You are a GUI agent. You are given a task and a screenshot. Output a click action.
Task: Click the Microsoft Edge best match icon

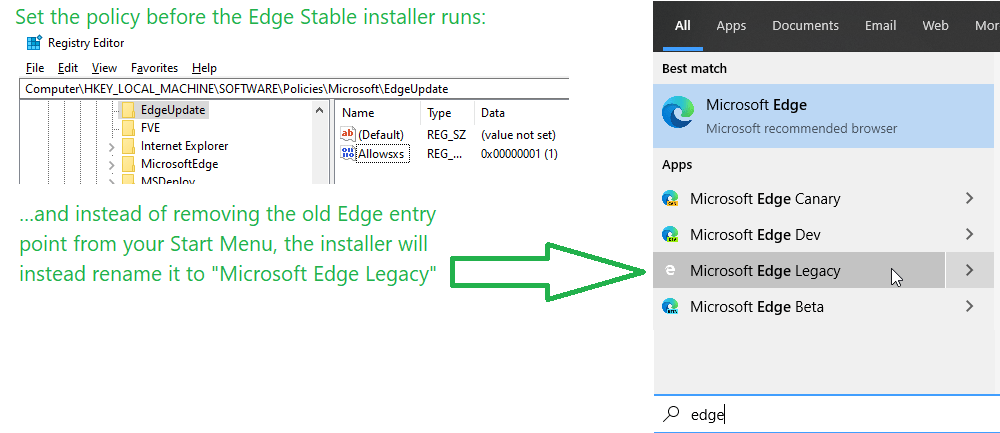pos(678,115)
